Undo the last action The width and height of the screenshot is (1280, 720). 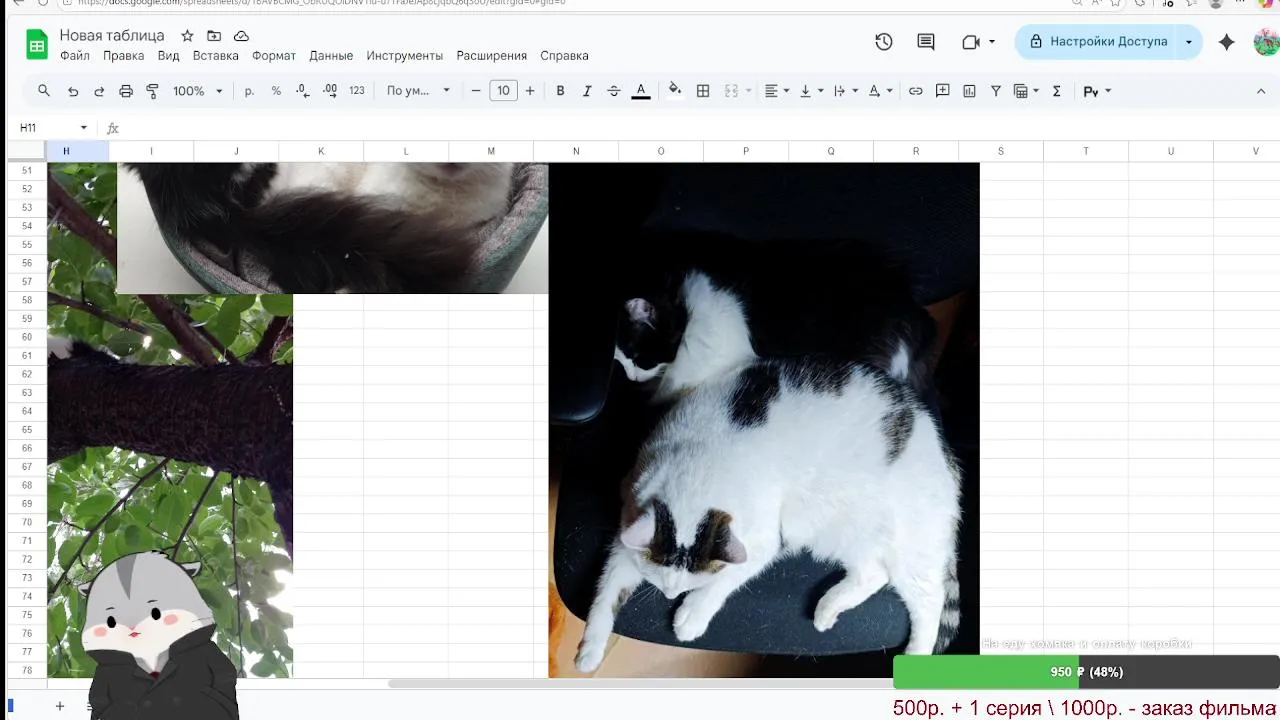click(x=73, y=91)
